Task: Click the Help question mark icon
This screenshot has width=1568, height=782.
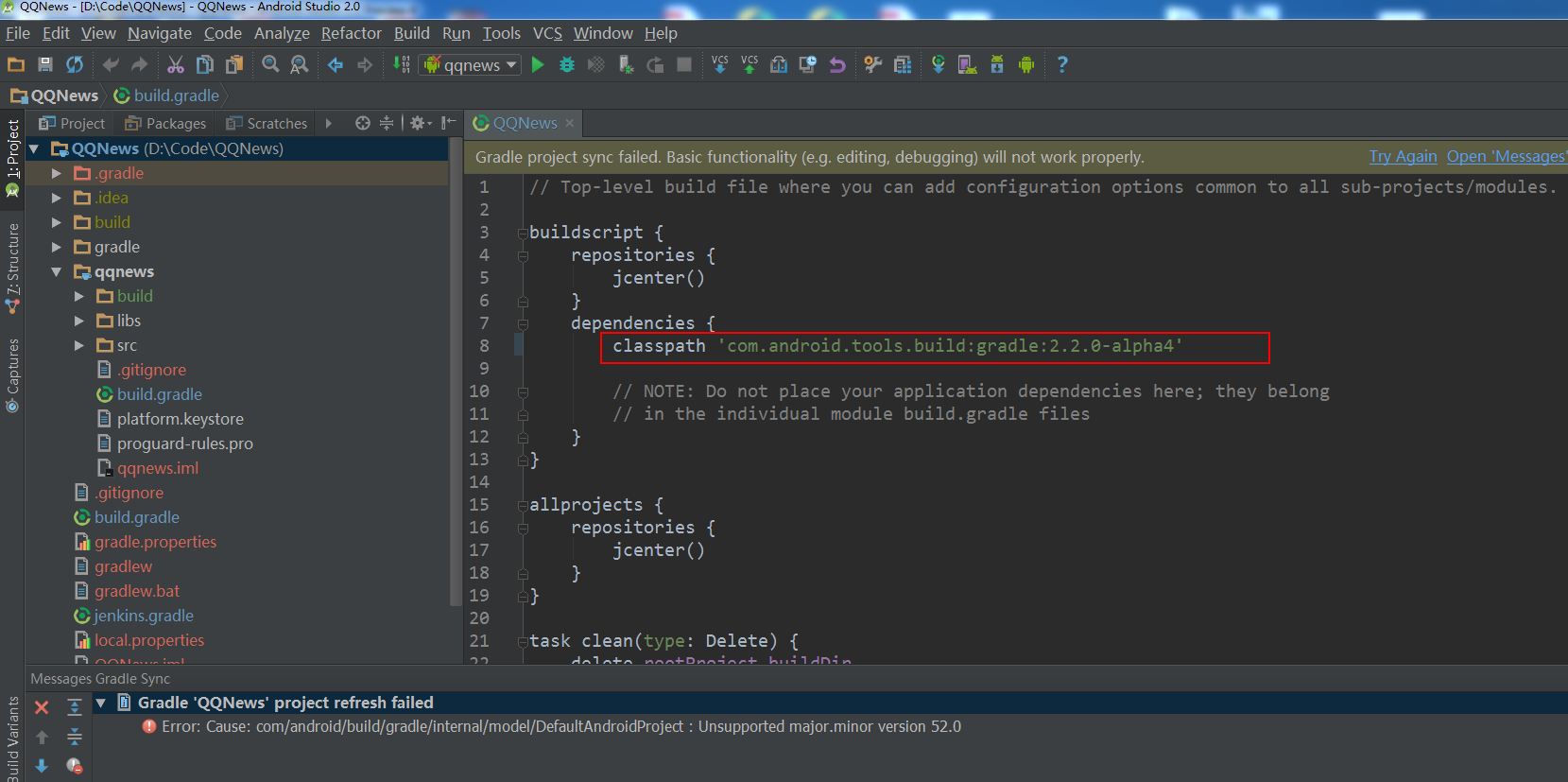Action: (x=1062, y=64)
